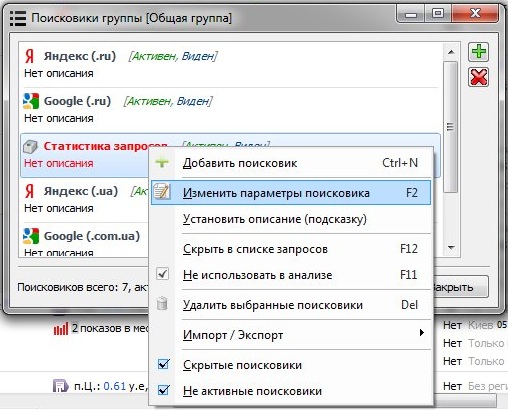Minimize the Поисковики группы window
Viewport: 508px width, 410px height.
(411, 15)
